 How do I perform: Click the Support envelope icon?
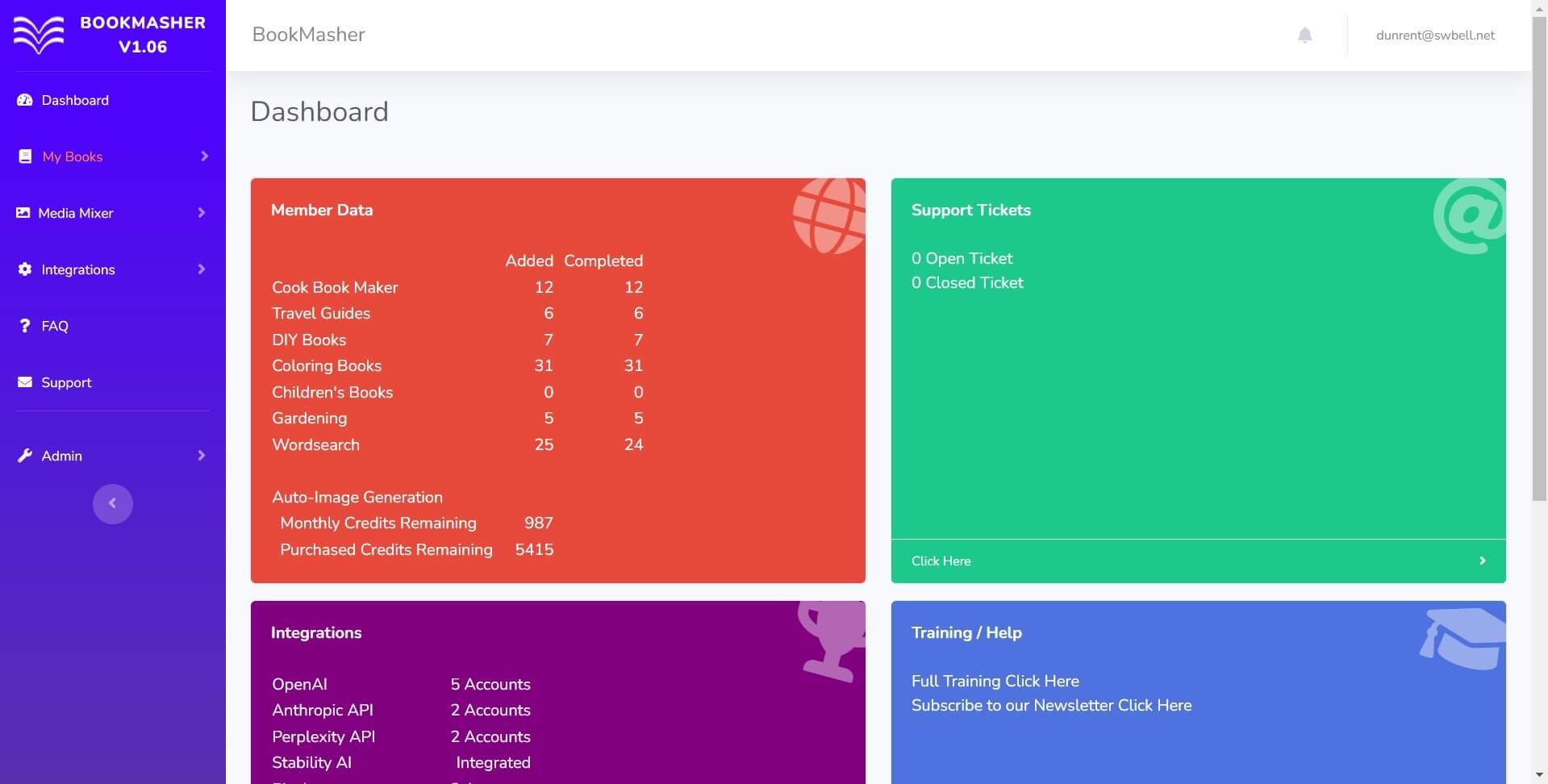25,382
